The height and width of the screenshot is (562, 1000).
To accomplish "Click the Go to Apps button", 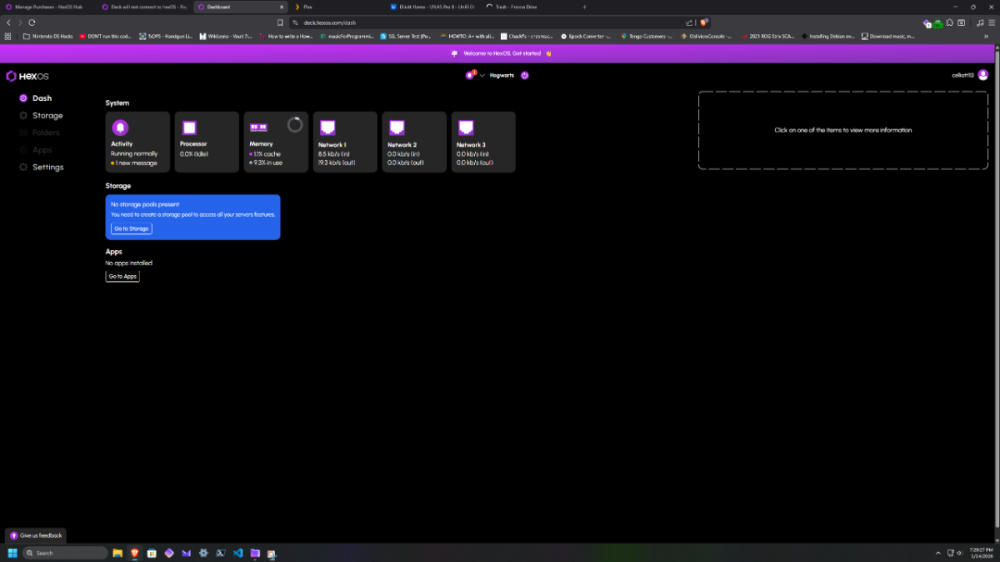I will pos(123,276).
